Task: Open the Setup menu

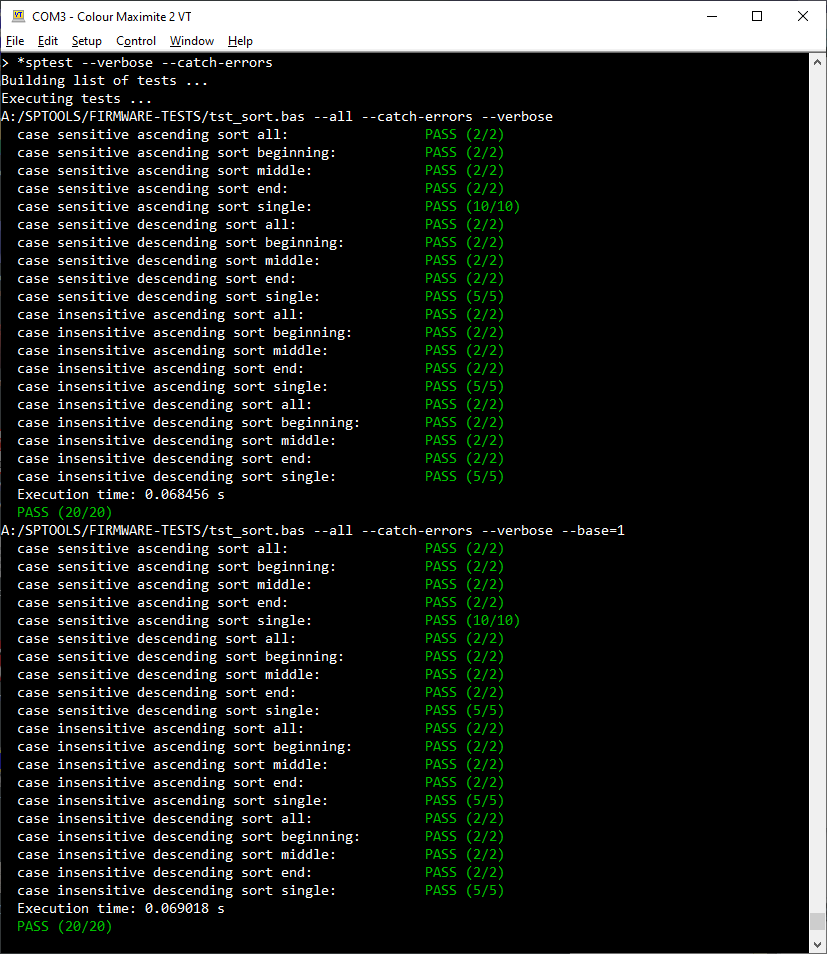Action: pos(86,41)
